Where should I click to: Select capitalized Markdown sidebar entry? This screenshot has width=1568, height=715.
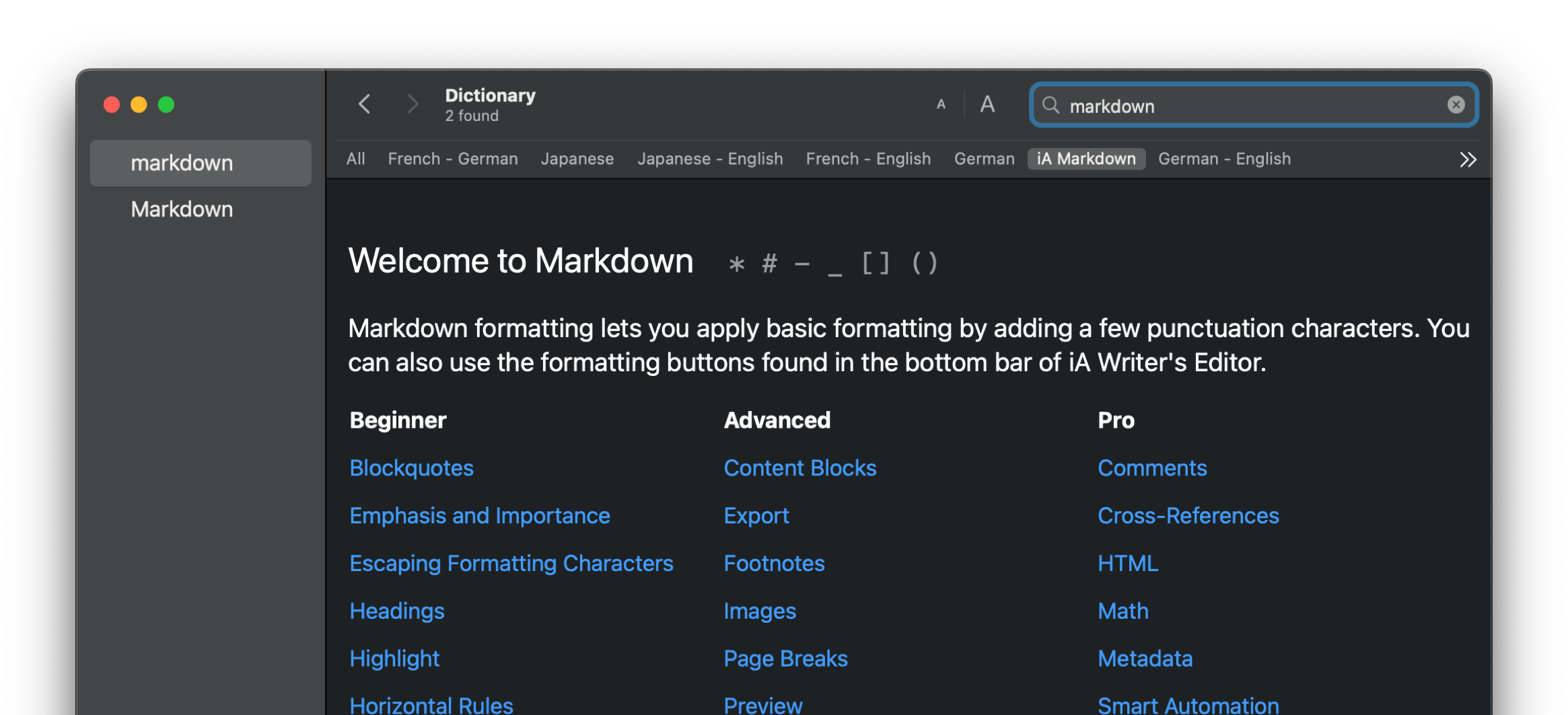(x=201, y=209)
